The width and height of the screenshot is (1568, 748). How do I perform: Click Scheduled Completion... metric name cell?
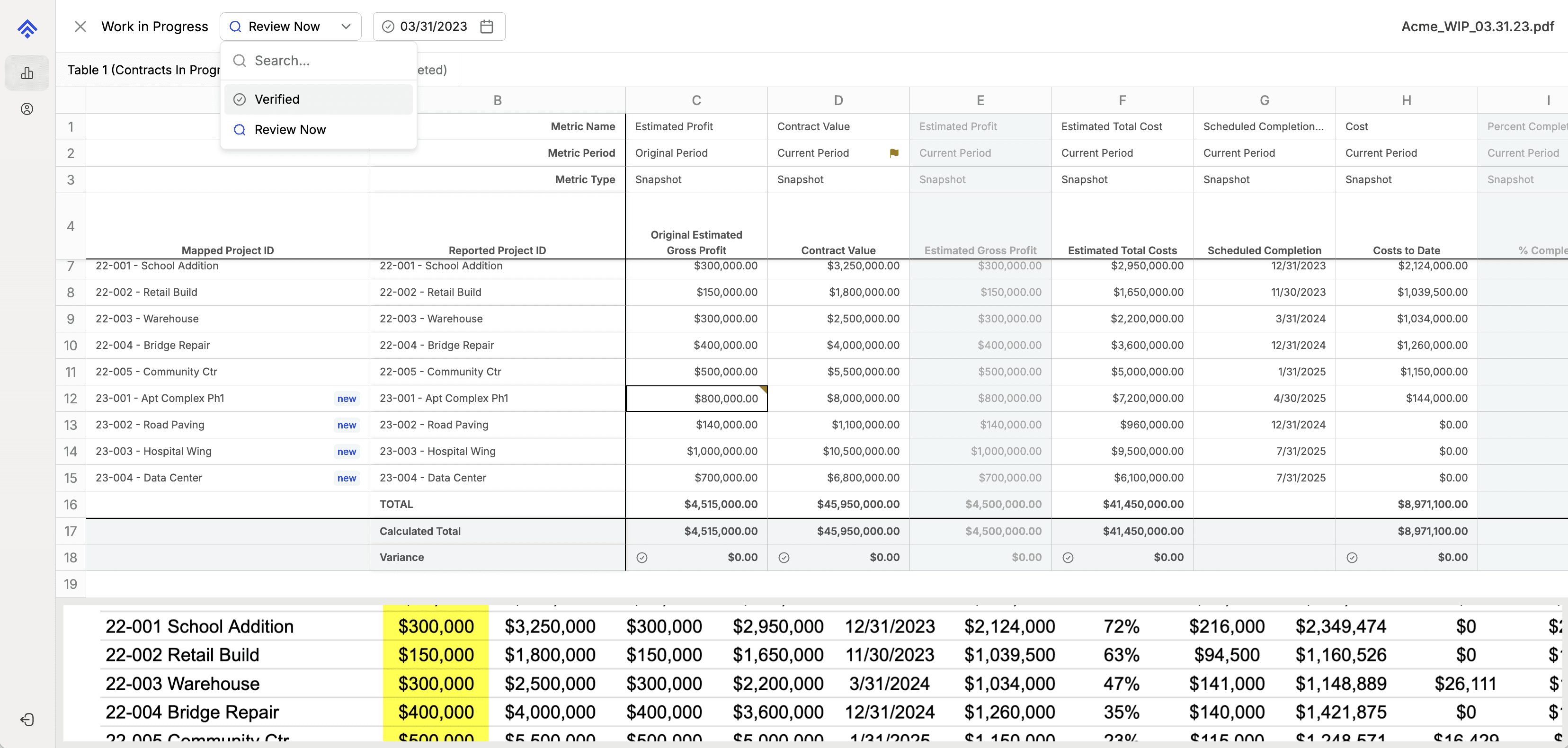coord(1264,126)
